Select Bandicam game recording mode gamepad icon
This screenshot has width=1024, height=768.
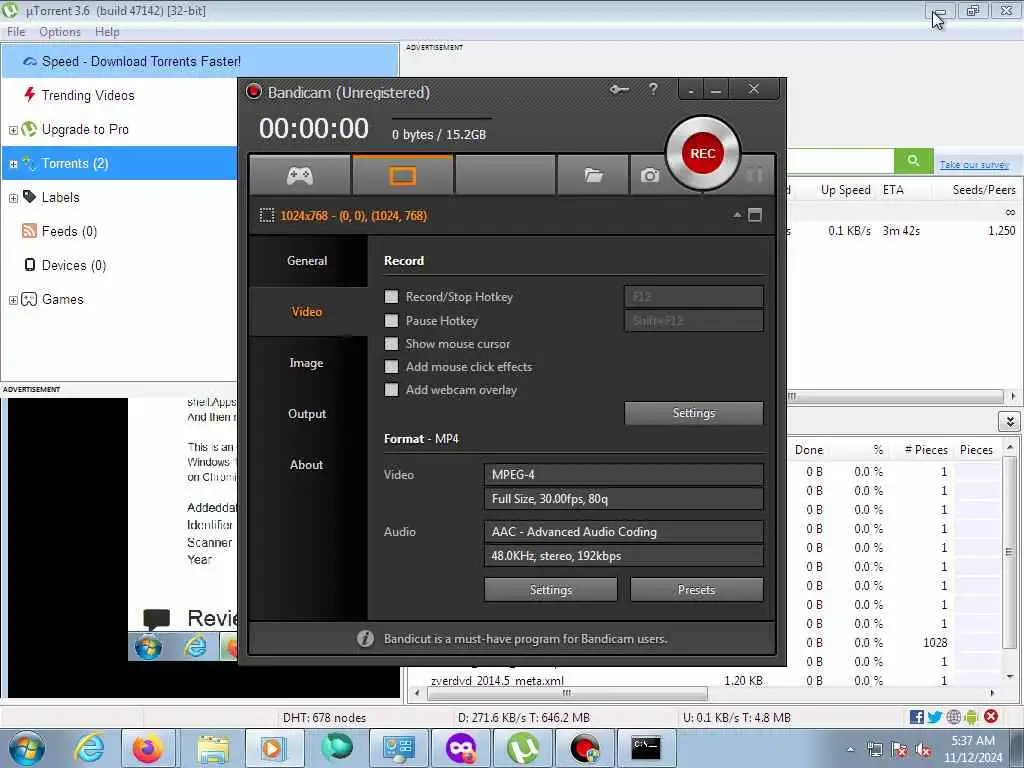[300, 175]
